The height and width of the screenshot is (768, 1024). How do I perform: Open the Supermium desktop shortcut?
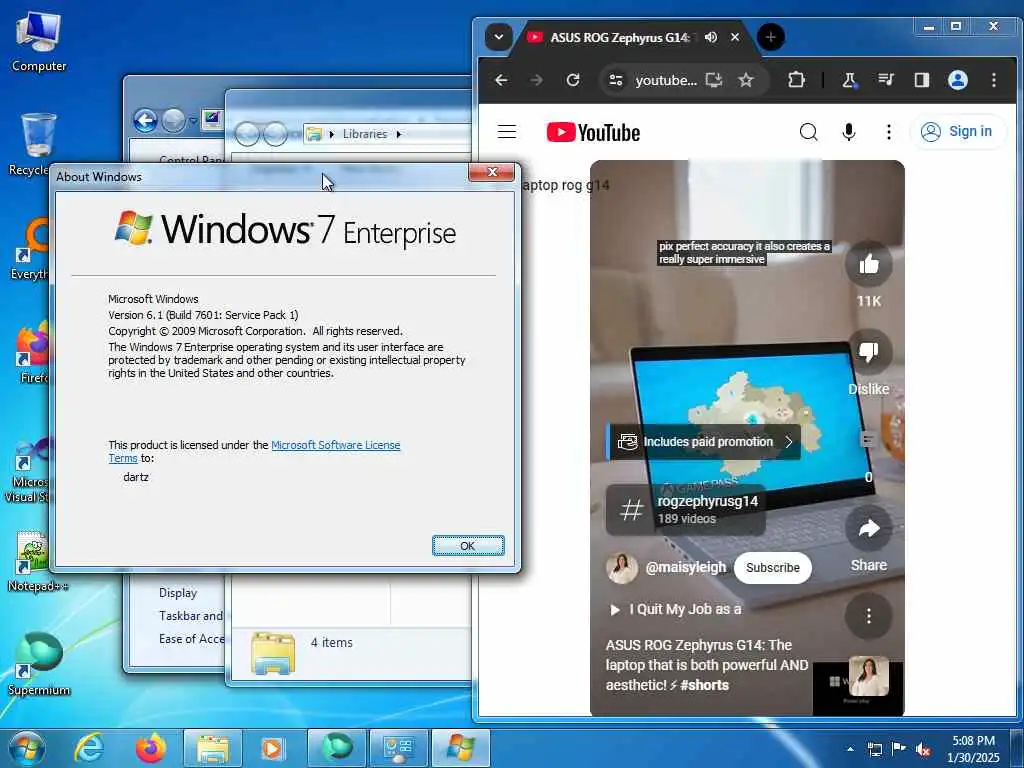(x=39, y=663)
